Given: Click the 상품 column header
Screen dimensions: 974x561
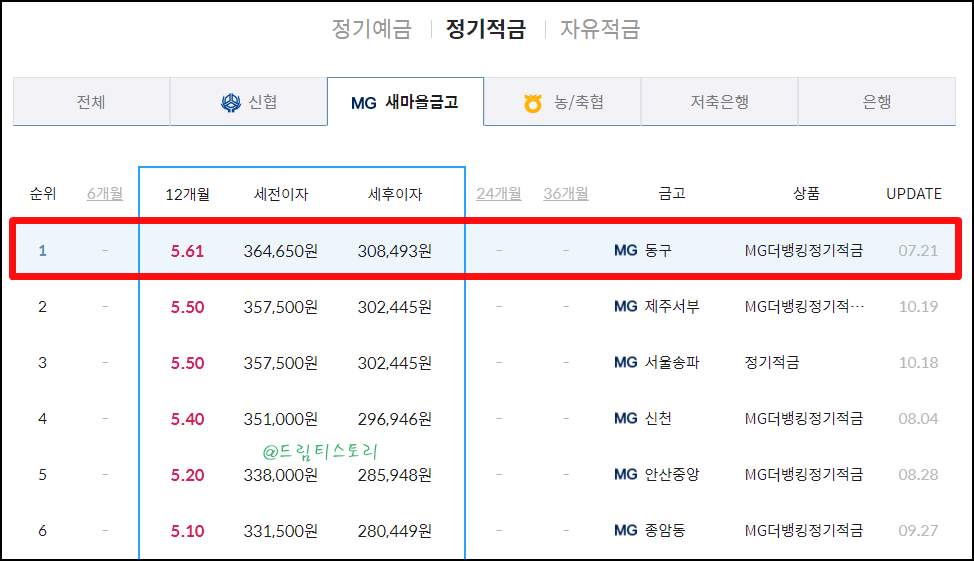Looking at the screenshot, I should [806, 194].
